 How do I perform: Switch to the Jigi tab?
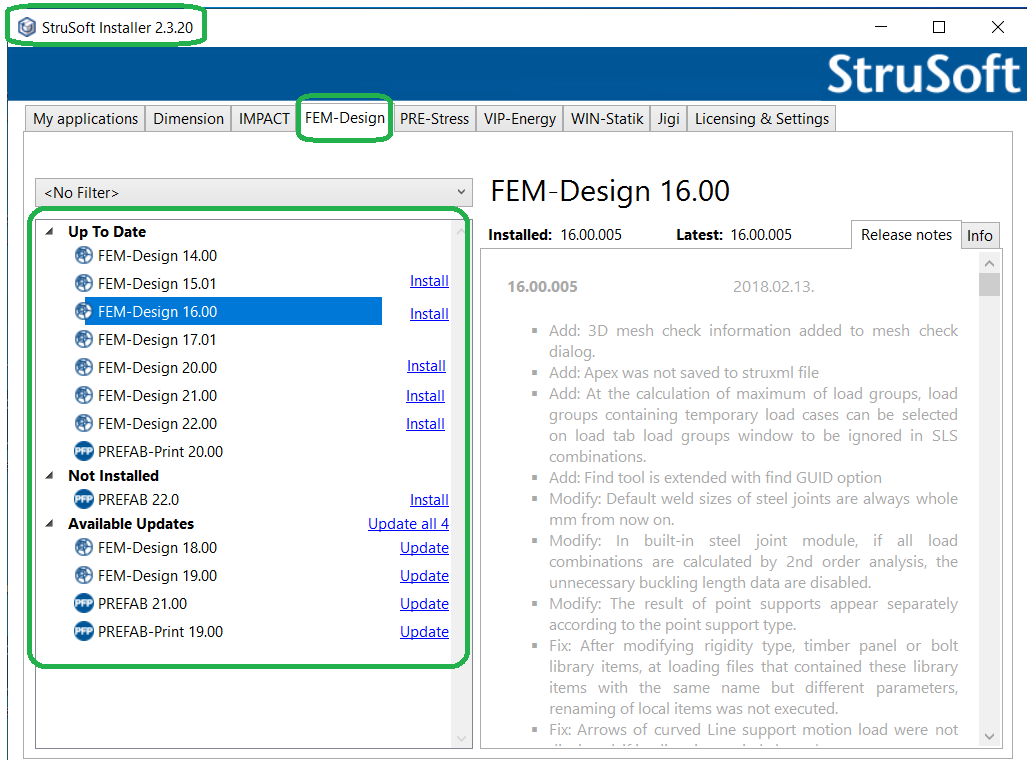(x=669, y=119)
